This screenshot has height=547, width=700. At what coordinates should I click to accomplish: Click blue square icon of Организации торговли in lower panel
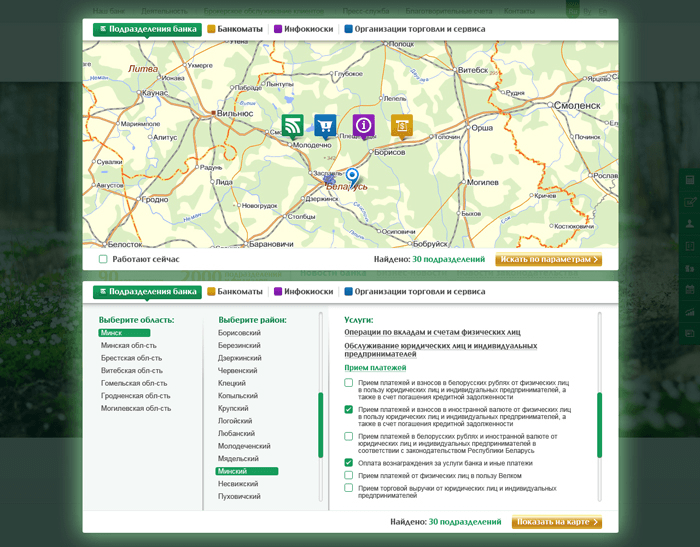(349, 292)
